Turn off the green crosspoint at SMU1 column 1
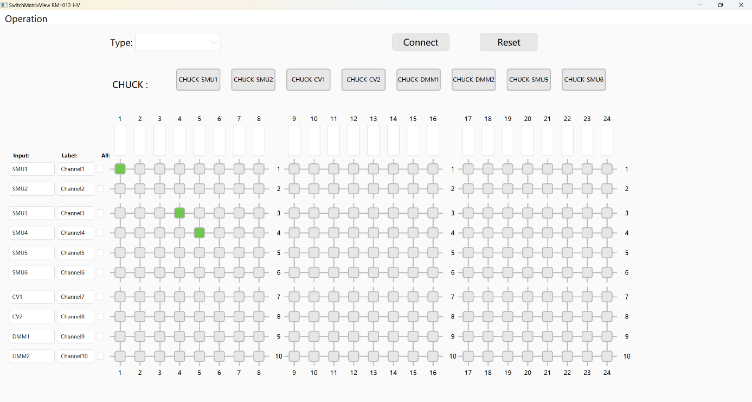This screenshot has height=402, width=752. 120,169
